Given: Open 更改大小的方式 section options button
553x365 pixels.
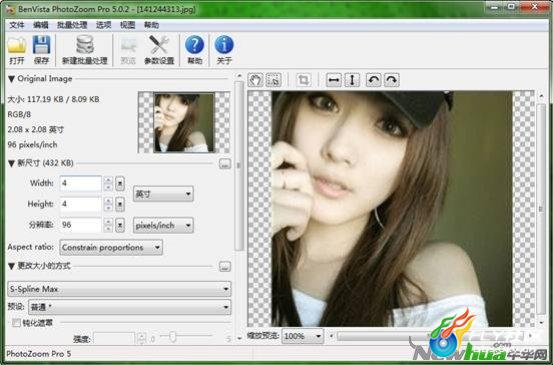Looking at the screenshot, I should pyautogui.click(x=225, y=266).
